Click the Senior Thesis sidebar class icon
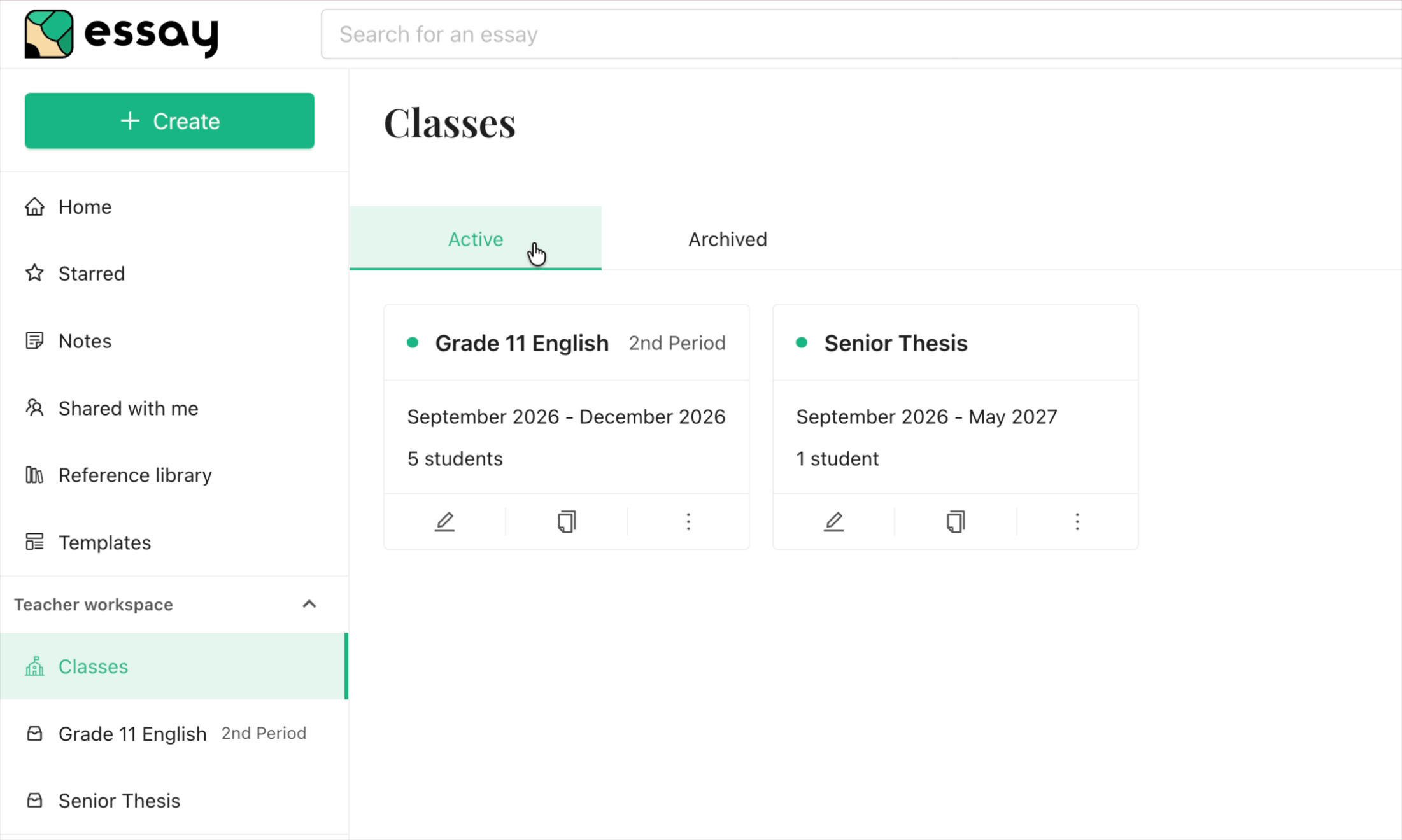This screenshot has width=1402, height=840. tap(34, 801)
